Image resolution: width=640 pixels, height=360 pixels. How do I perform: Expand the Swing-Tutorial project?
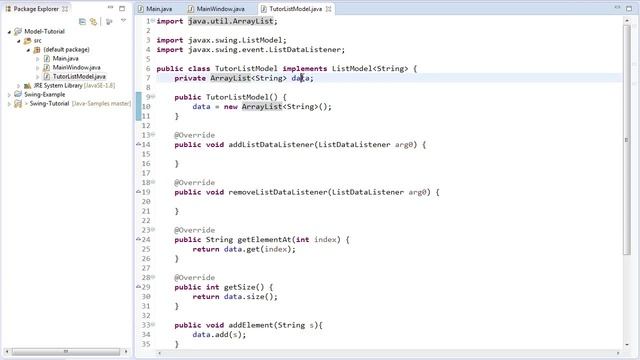pos(9,104)
